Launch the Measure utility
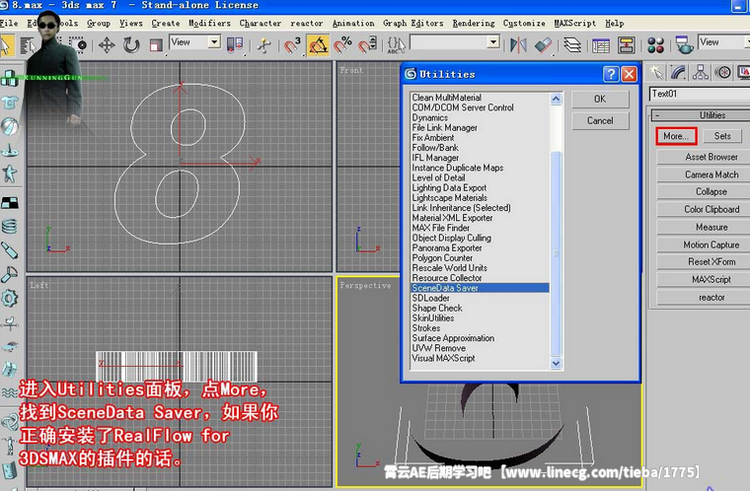750x491 pixels. [x=711, y=227]
